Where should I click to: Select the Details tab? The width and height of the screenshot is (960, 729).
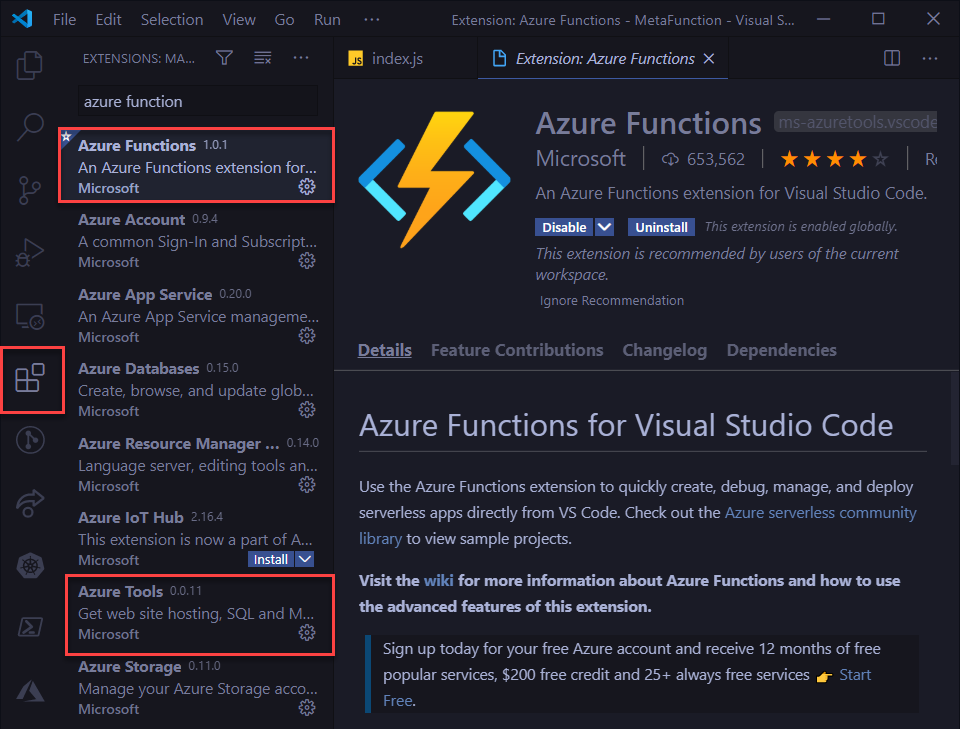(x=384, y=350)
